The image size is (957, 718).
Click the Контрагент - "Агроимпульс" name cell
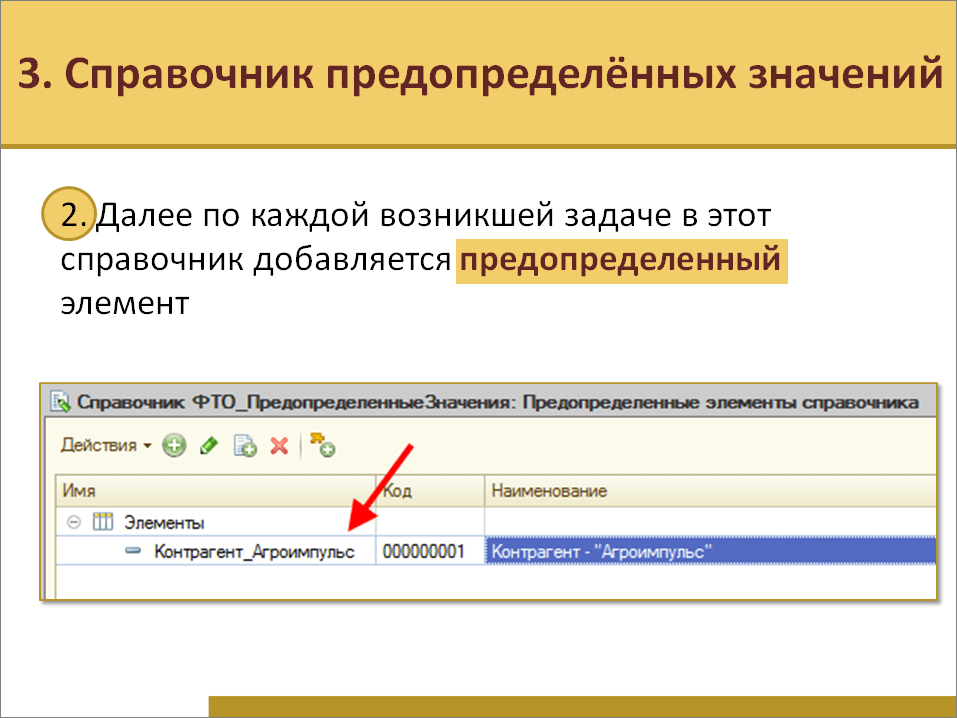(710, 551)
